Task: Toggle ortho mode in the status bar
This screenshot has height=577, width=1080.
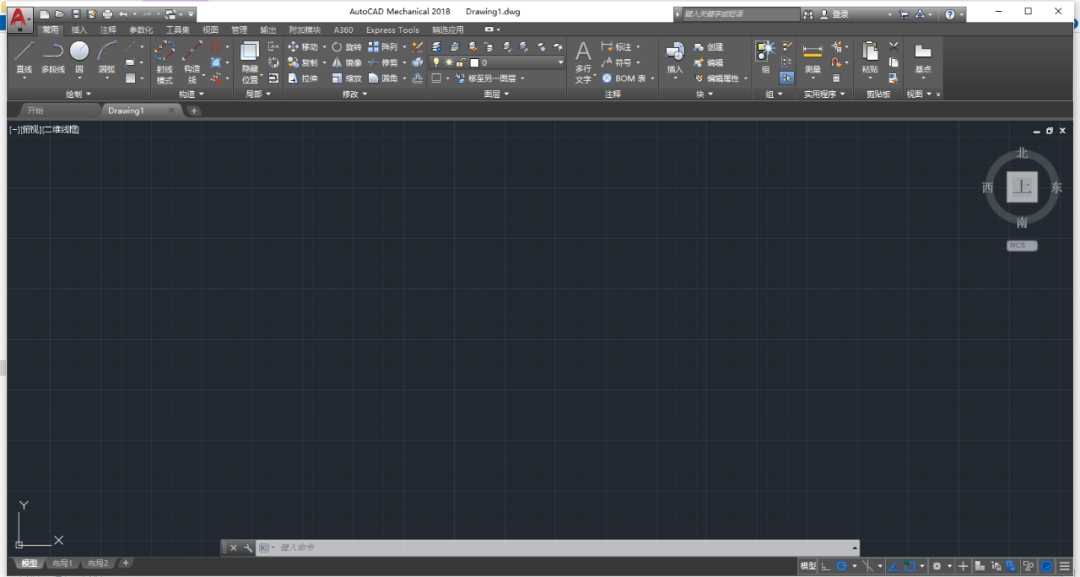Action: click(826, 566)
